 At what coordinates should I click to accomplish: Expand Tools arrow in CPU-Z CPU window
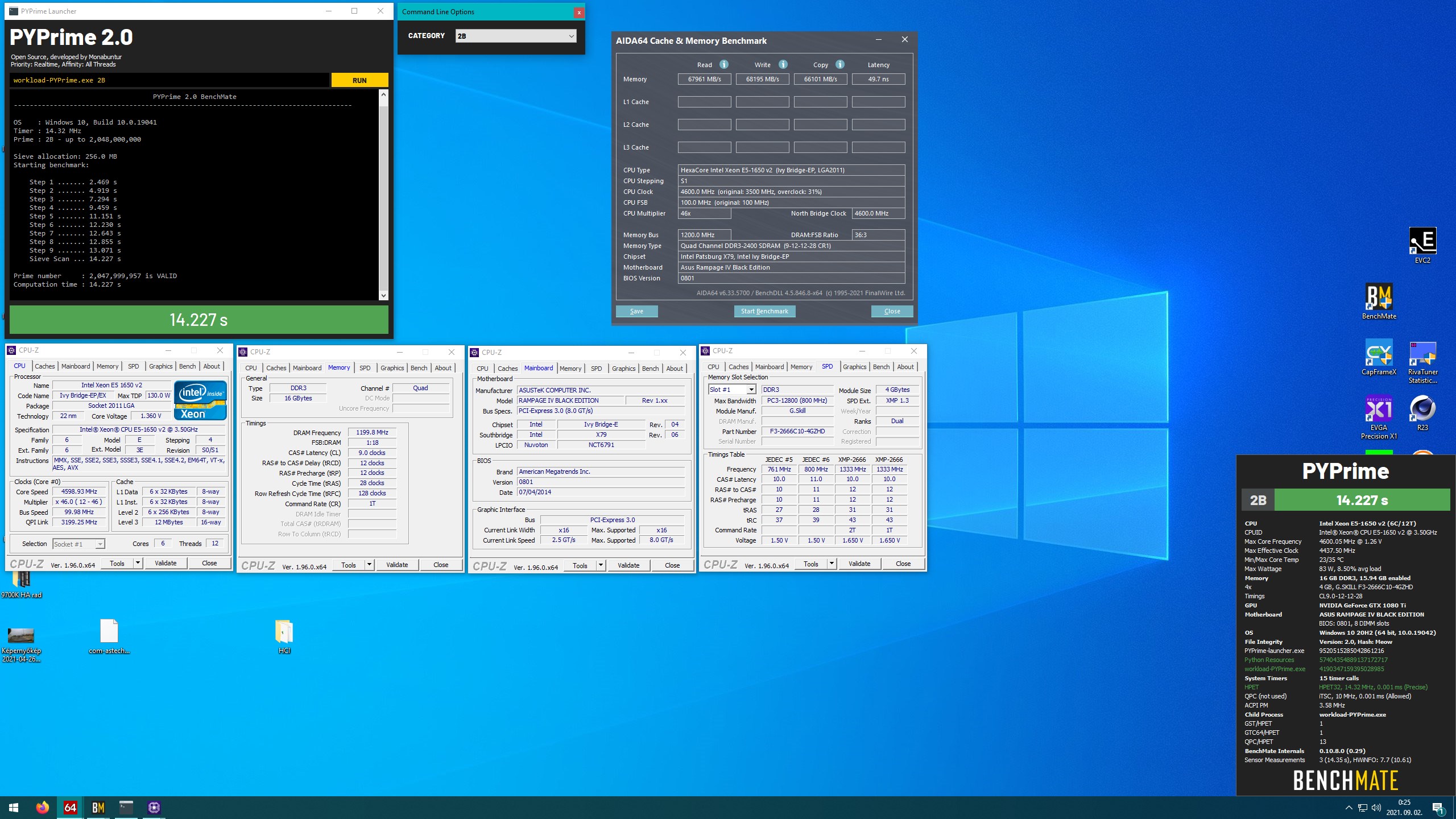point(138,563)
